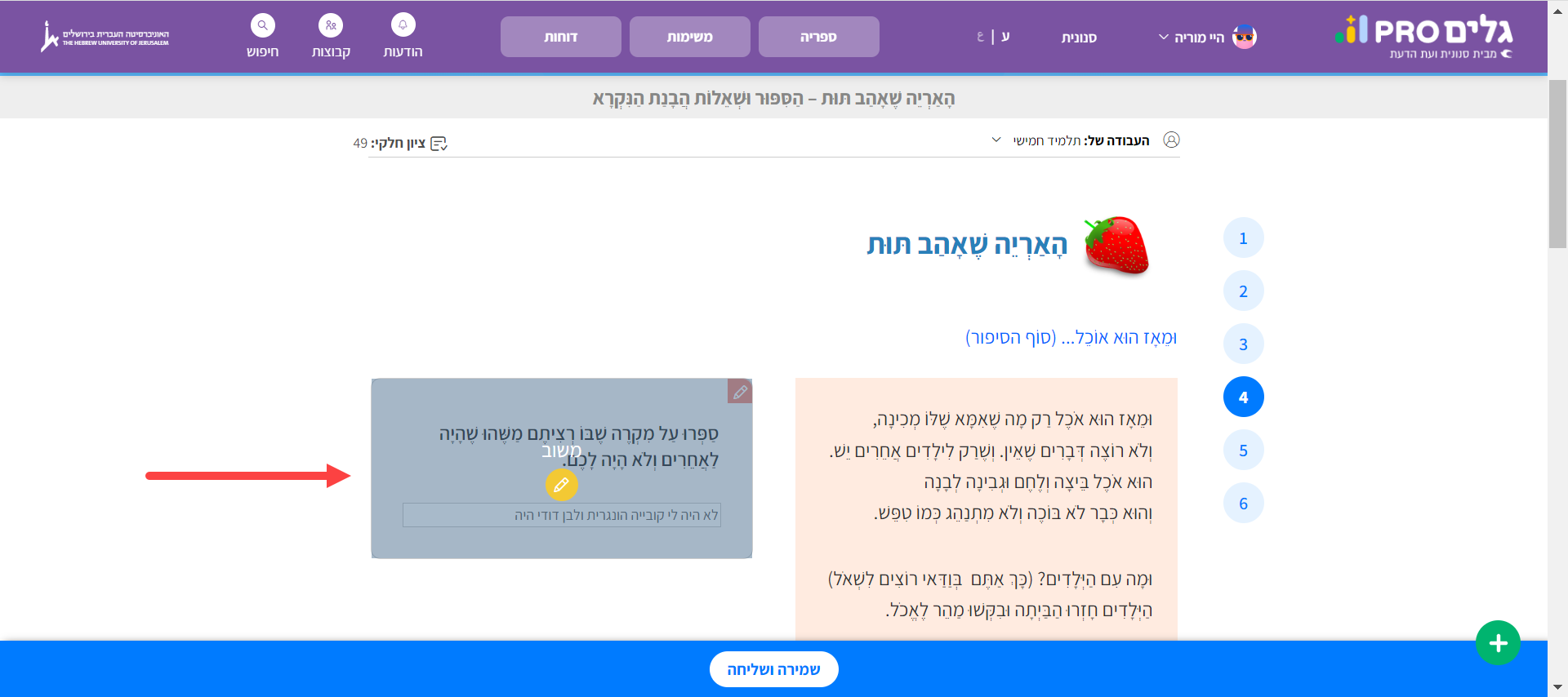1568x697 pixels.
Task: Click the story text passage block
Action: 987,510
